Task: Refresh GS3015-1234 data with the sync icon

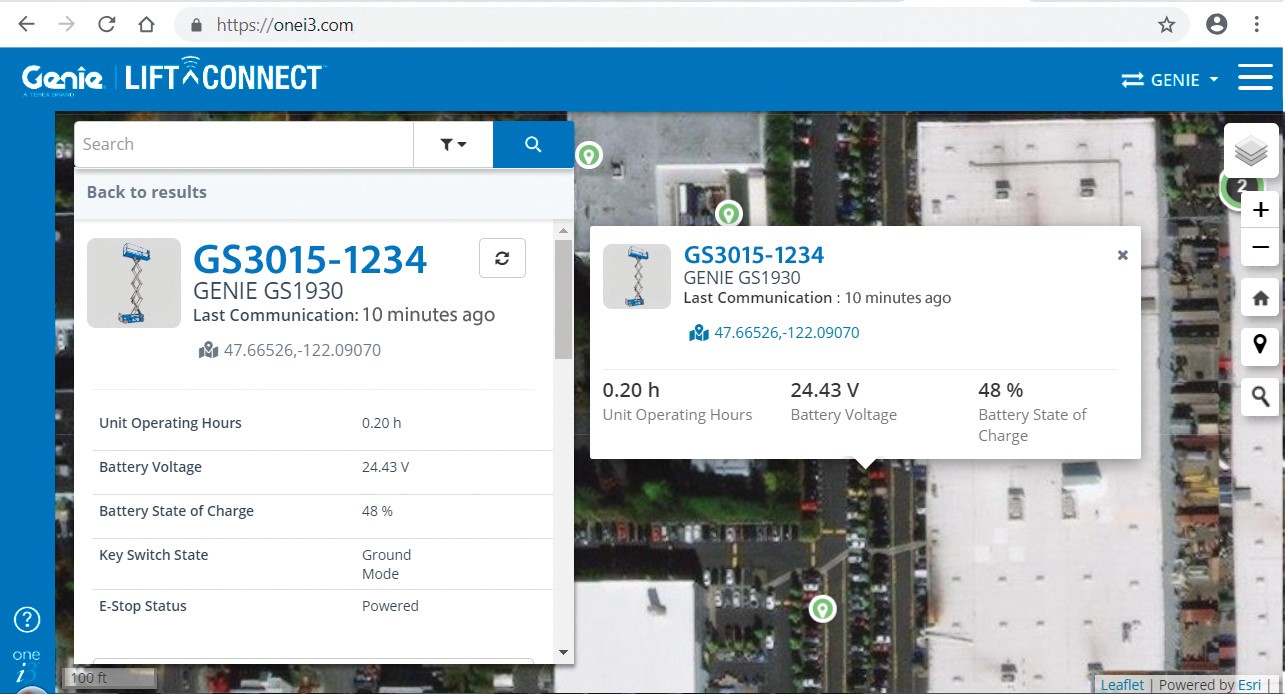Action: click(x=501, y=257)
